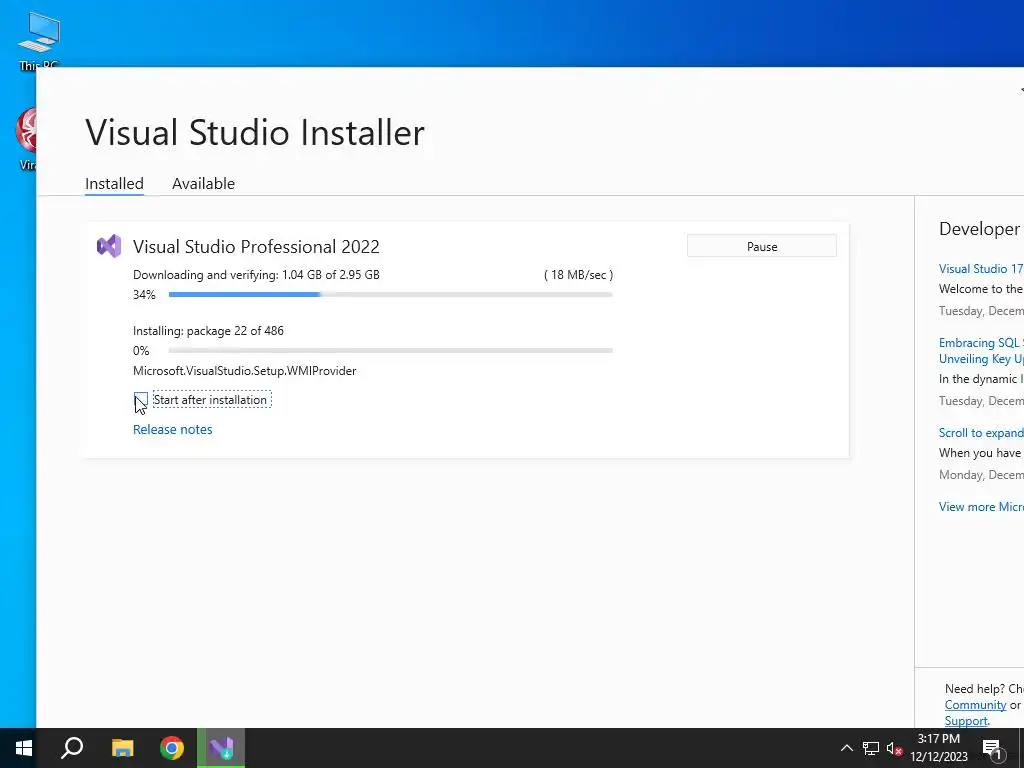Click the 18 MB/sec download speed text
Image resolution: width=1024 pixels, height=768 pixels.
[578, 275]
